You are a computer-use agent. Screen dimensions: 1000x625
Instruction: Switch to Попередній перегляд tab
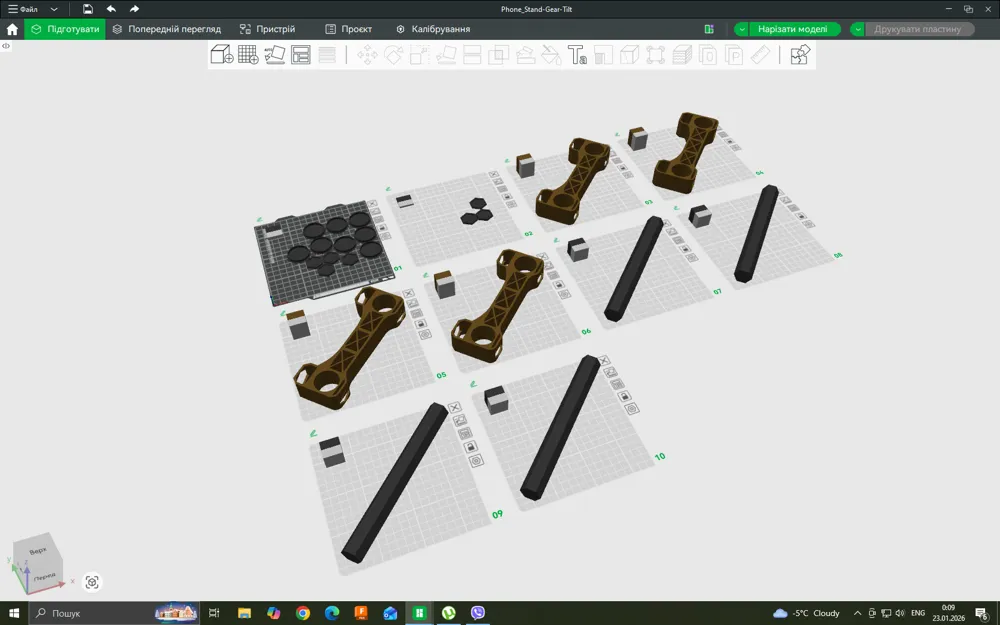[x=166, y=29]
